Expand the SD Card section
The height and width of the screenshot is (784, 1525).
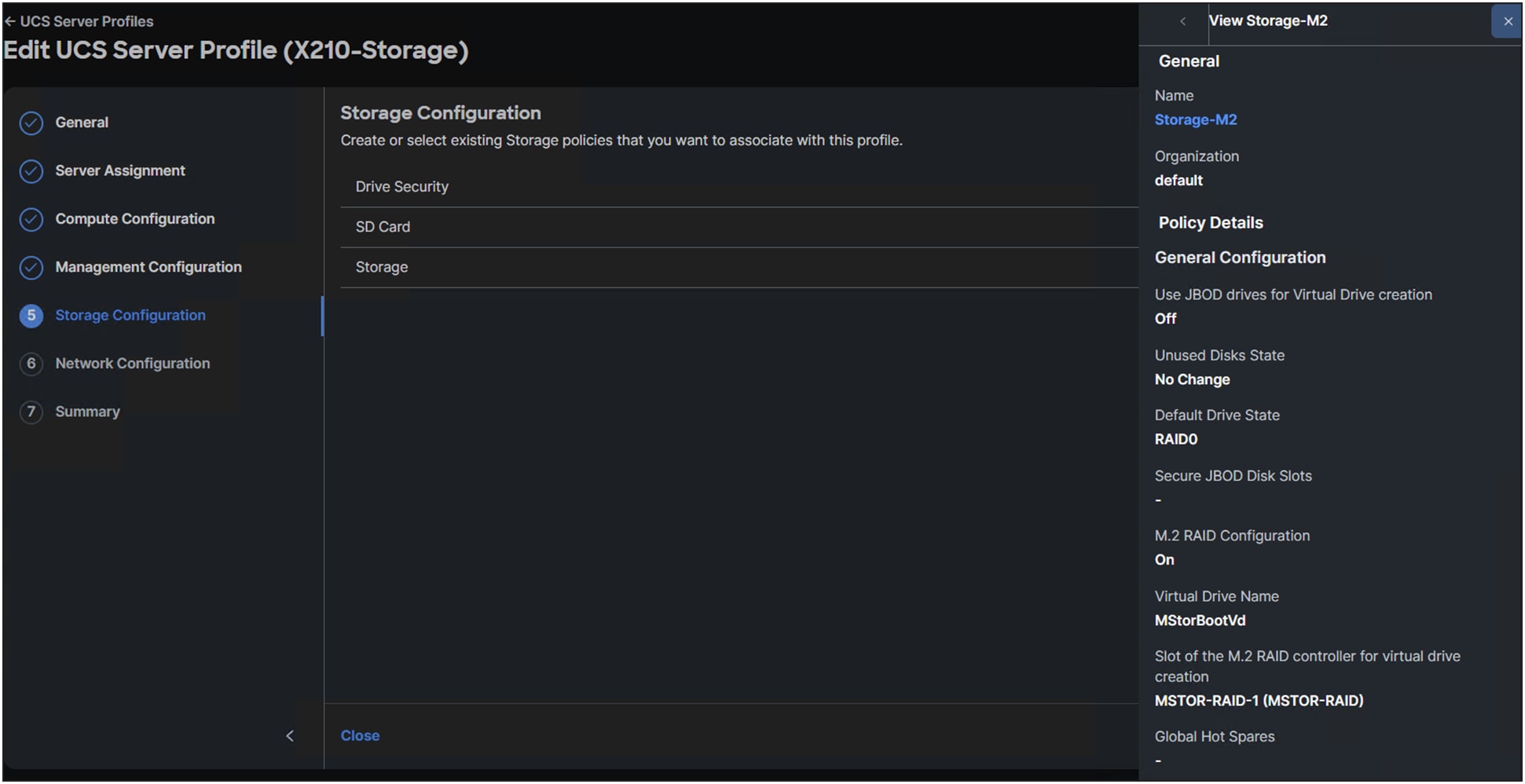383,227
